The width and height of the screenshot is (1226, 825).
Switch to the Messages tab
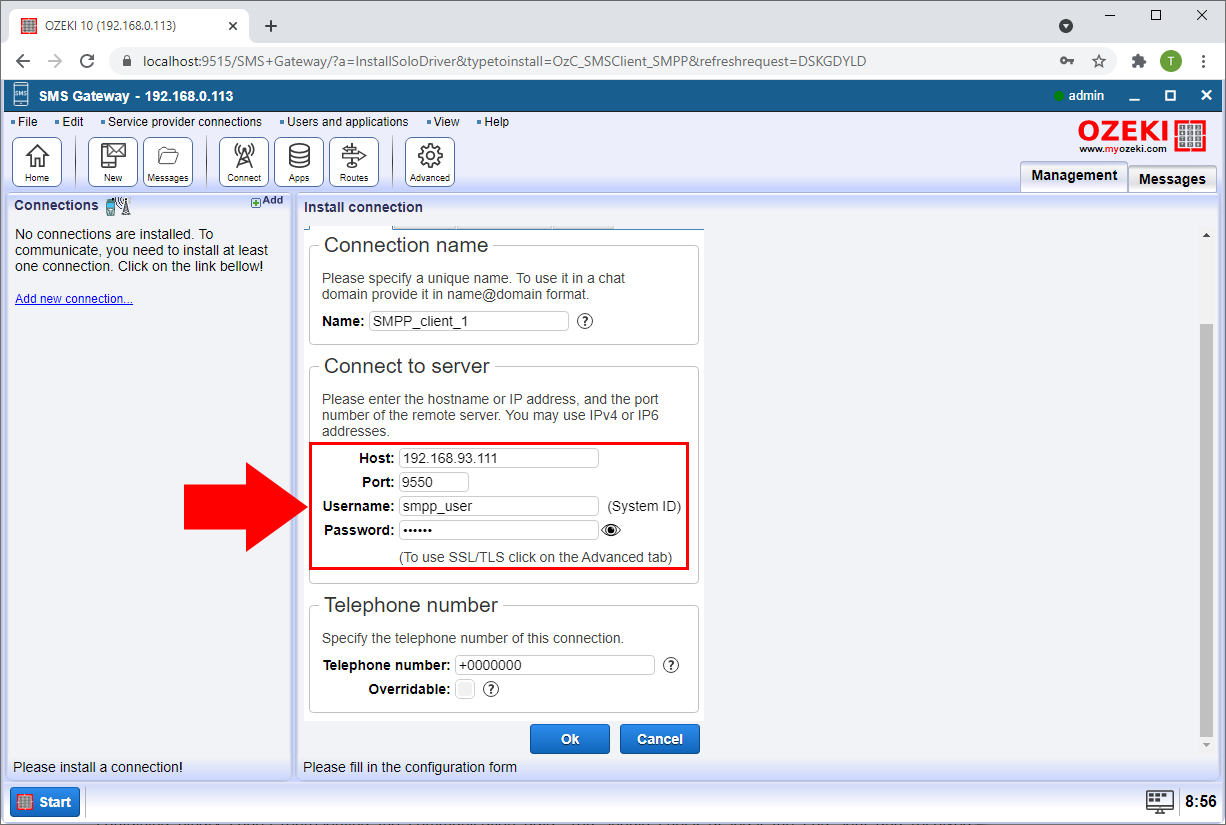(x=1172, y=179)
